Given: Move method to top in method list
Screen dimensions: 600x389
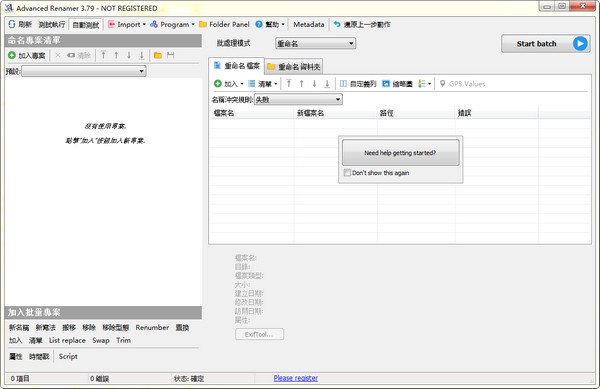Looking at the screenshot, I should click(103, 55).
